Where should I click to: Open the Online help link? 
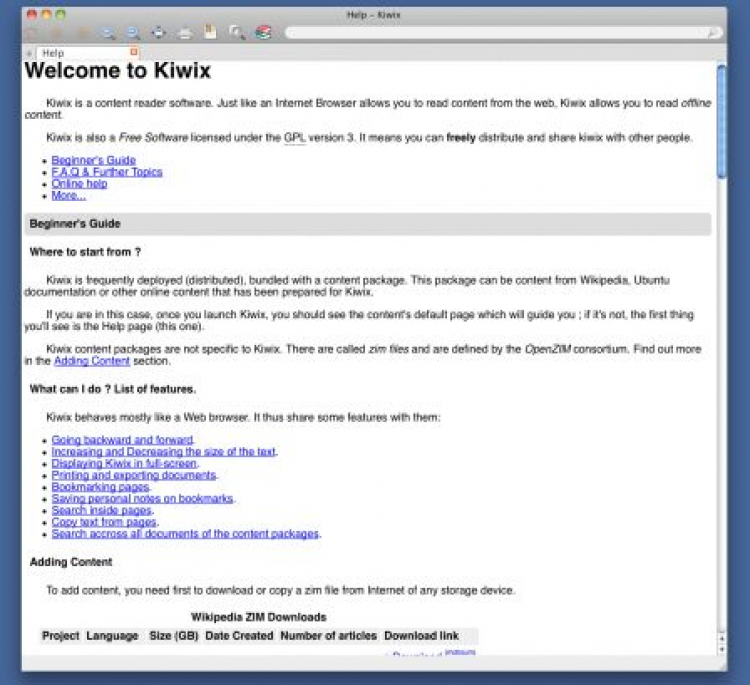pos(79,184)
